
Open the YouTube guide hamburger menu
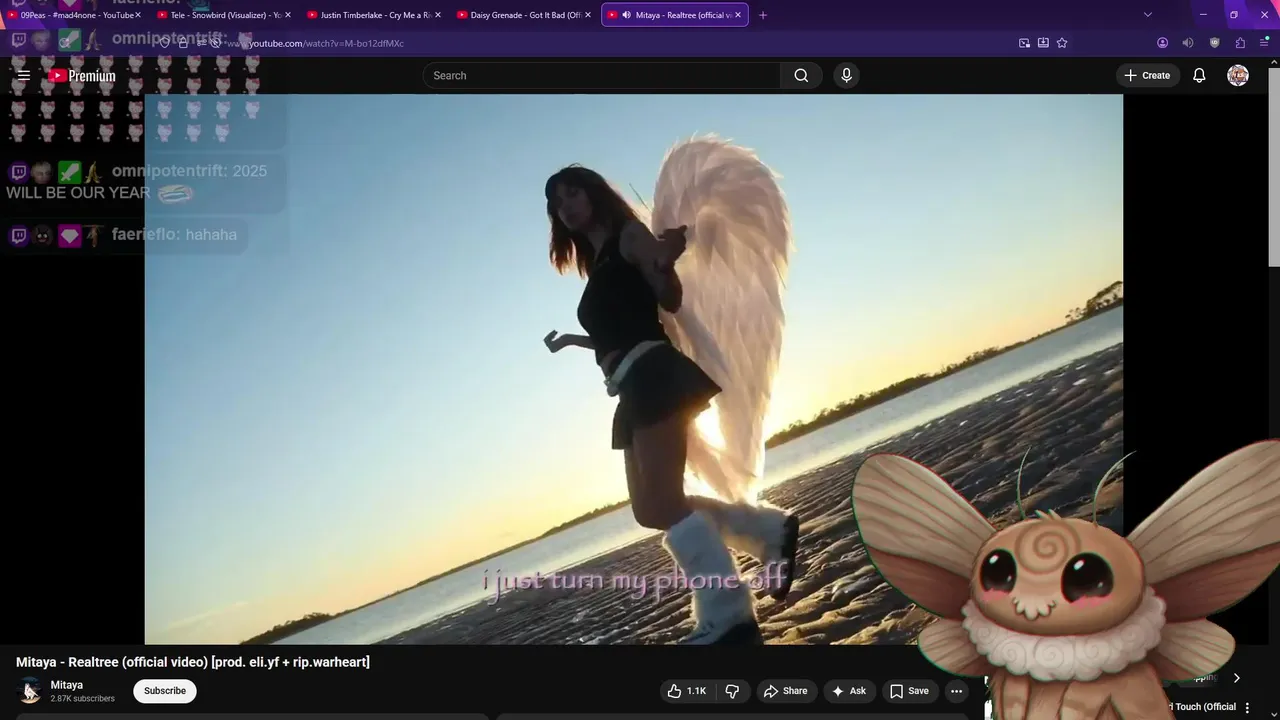[24, 75]
